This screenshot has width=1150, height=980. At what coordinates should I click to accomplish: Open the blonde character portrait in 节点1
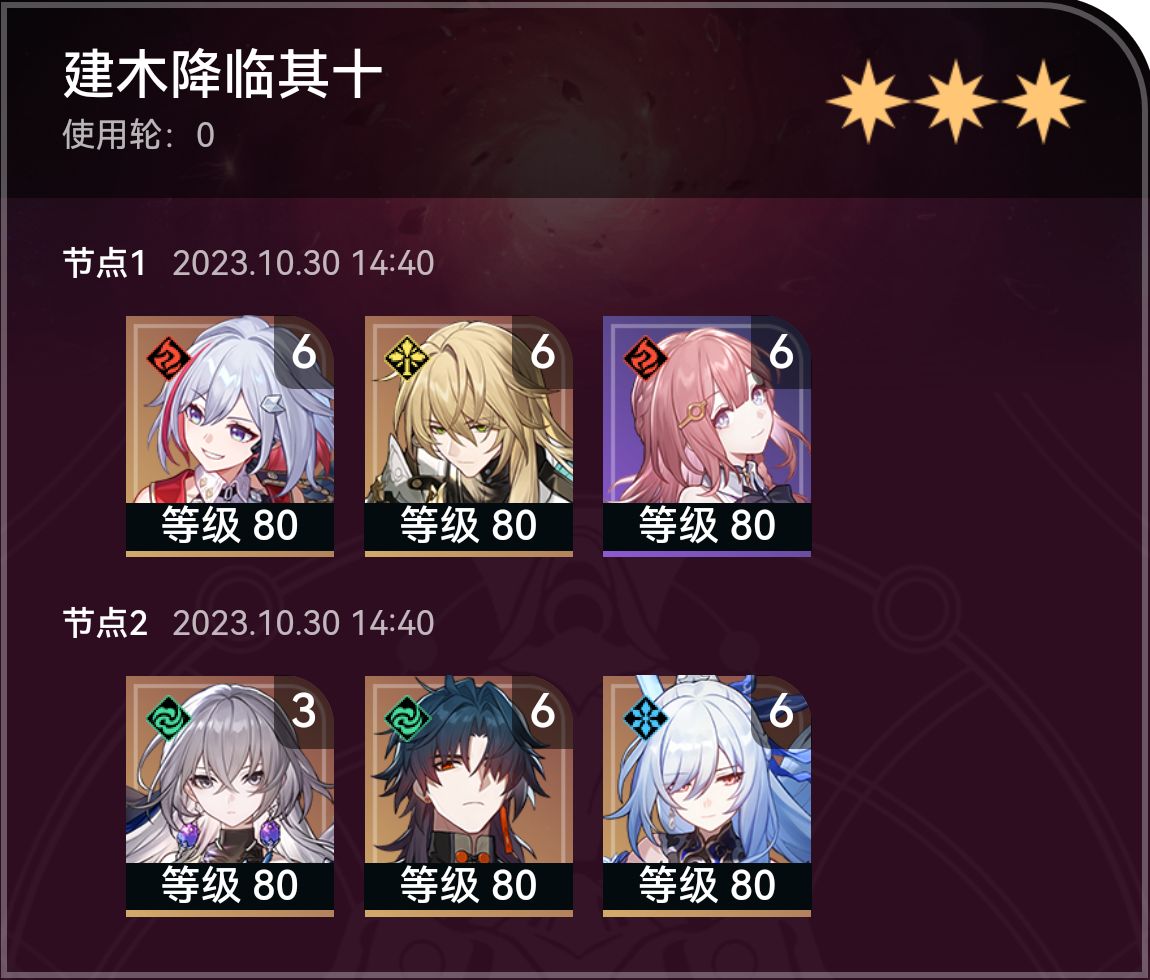tap(469, 436)
